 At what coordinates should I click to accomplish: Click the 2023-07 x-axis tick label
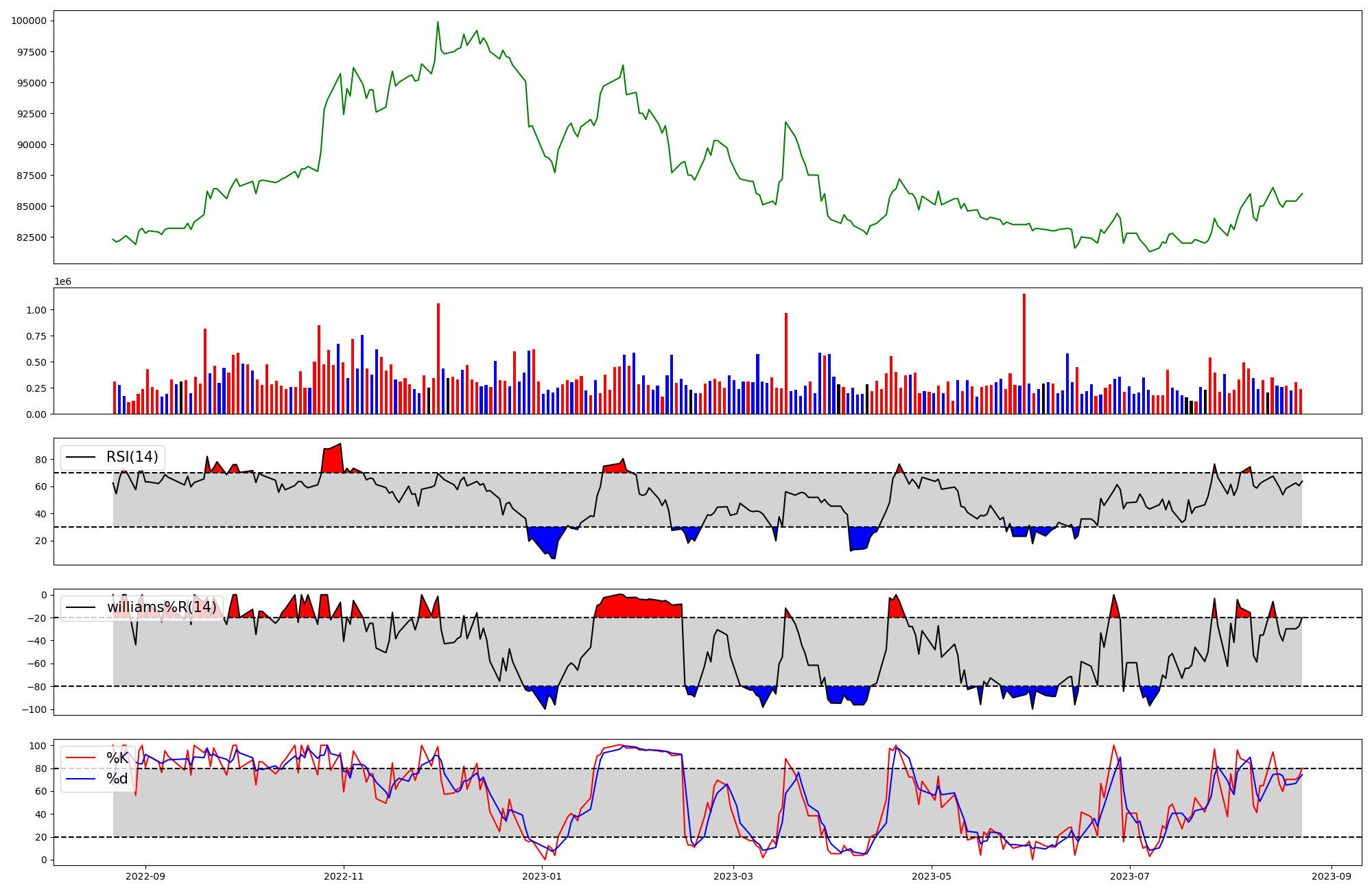pos(1130,876)
